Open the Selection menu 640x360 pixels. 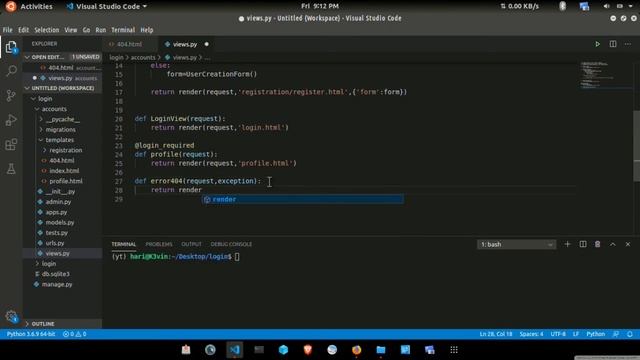[x=47, y=30]
